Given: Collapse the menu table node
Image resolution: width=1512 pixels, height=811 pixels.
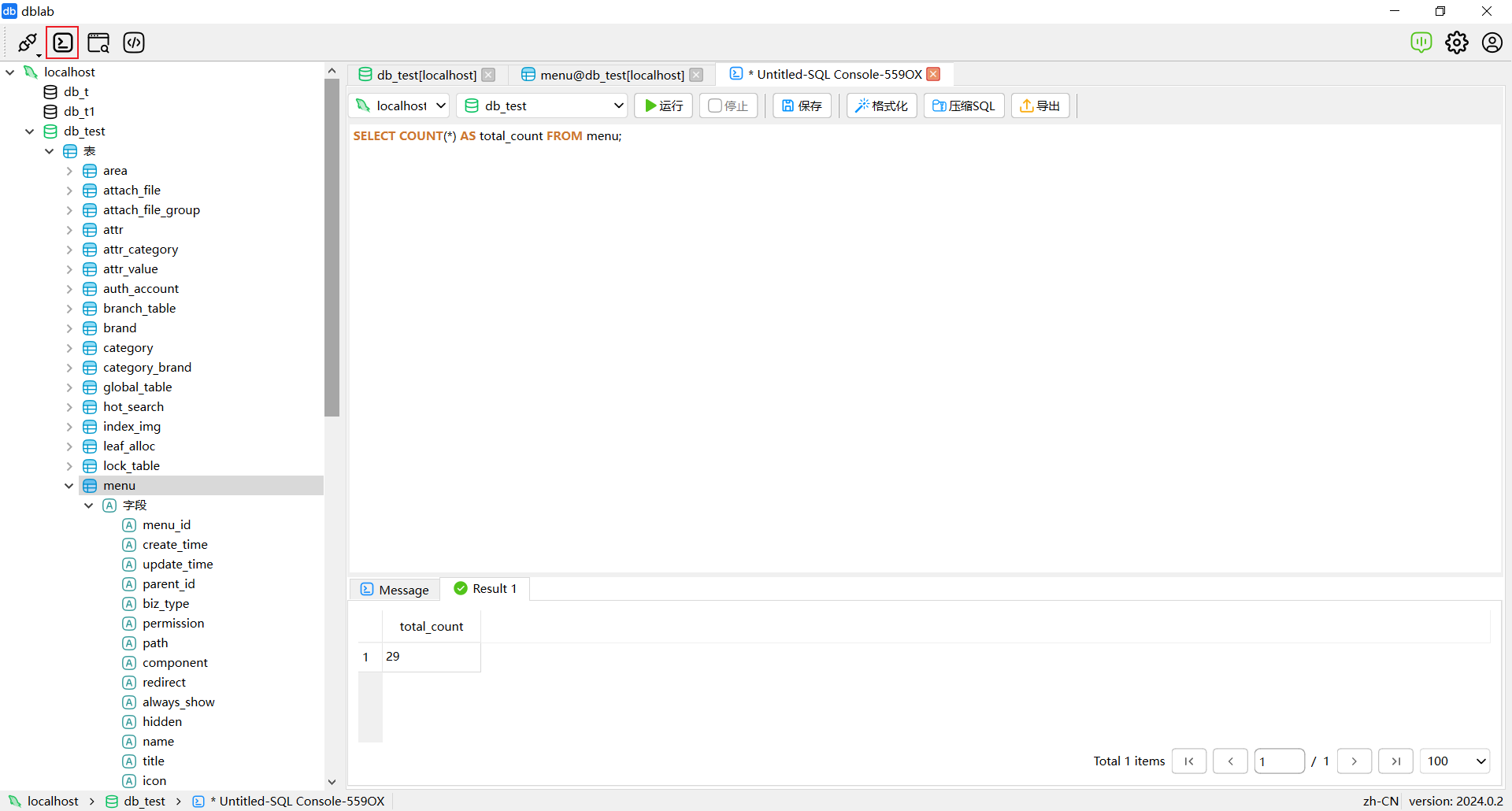Looking at the screenshot, I should click(69, 486).
